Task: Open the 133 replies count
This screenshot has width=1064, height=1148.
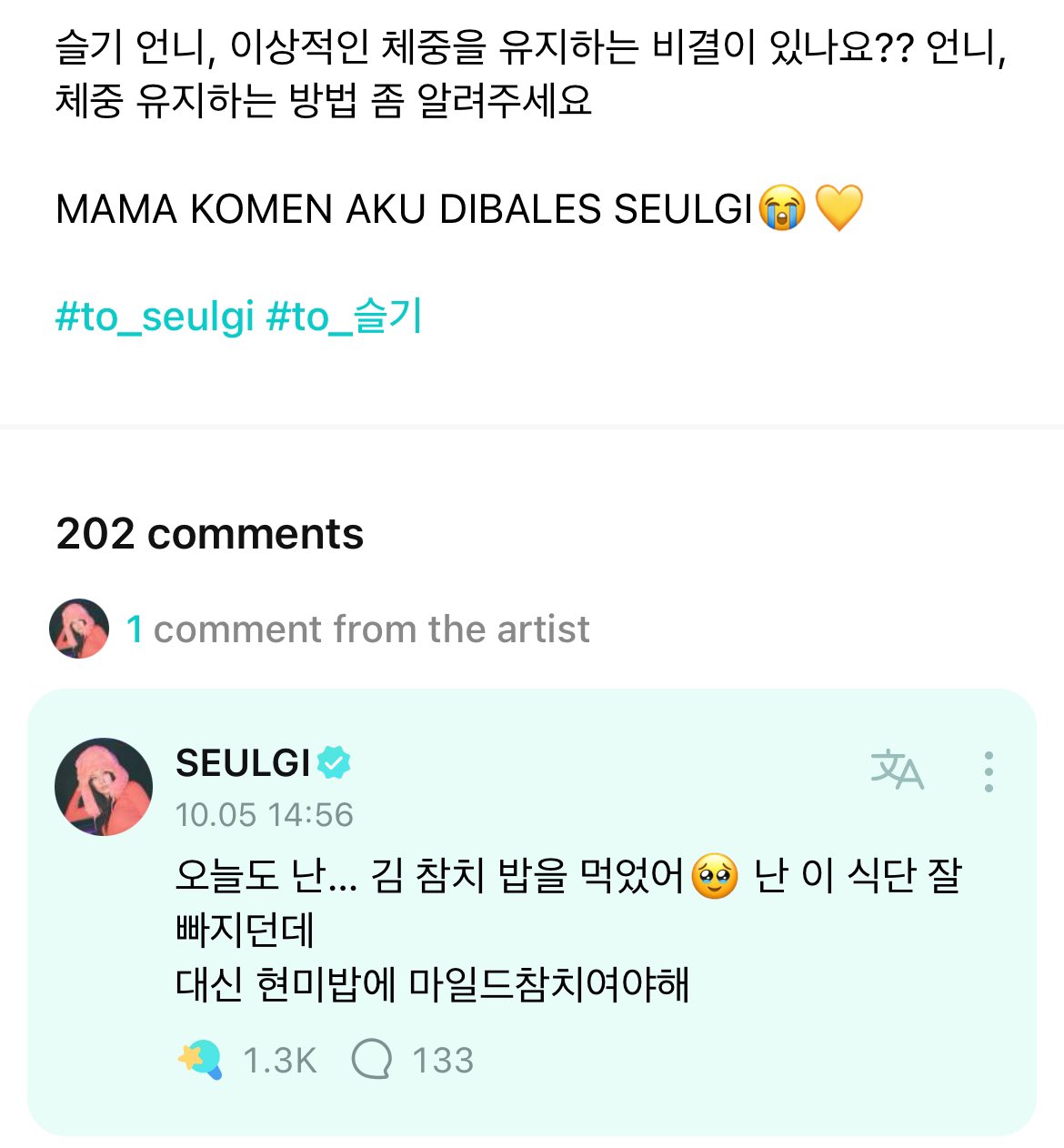Action: [x=443, y=1061]
